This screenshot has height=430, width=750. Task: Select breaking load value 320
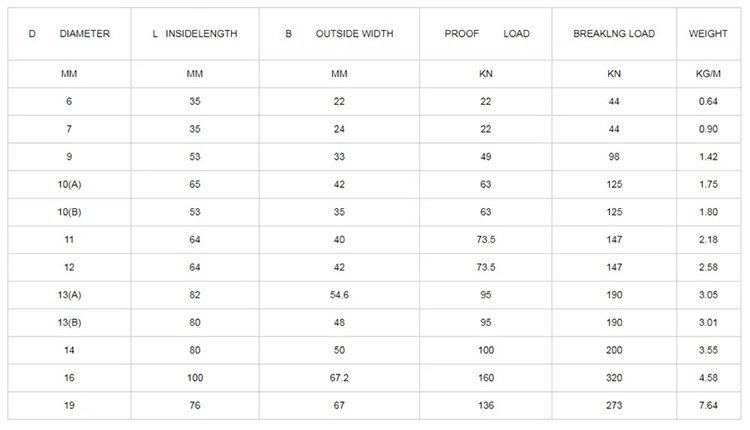[x=614, y=378]
